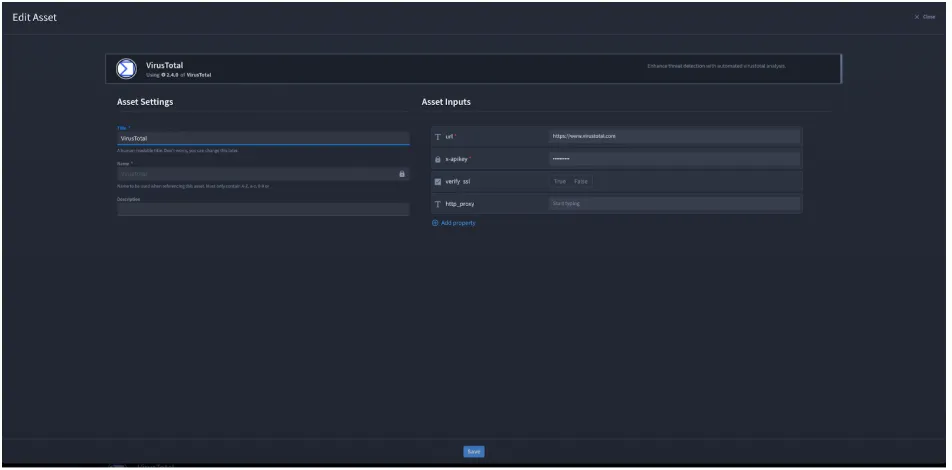Click the Enhance threat detection description text
The image size is (952, 470).
point(717,66)
